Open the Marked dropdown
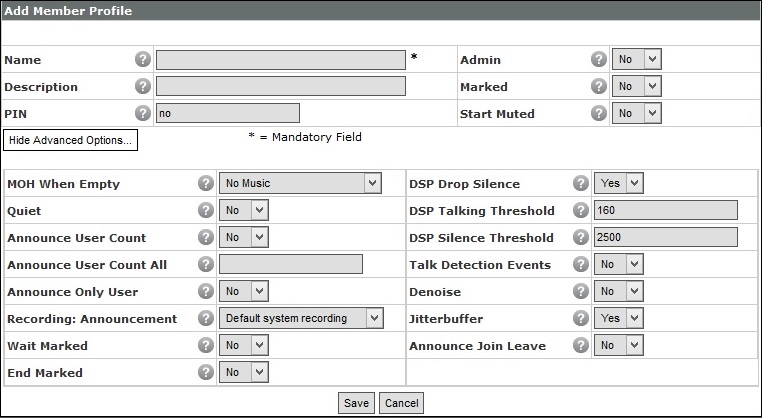 (x=637, y=87)
